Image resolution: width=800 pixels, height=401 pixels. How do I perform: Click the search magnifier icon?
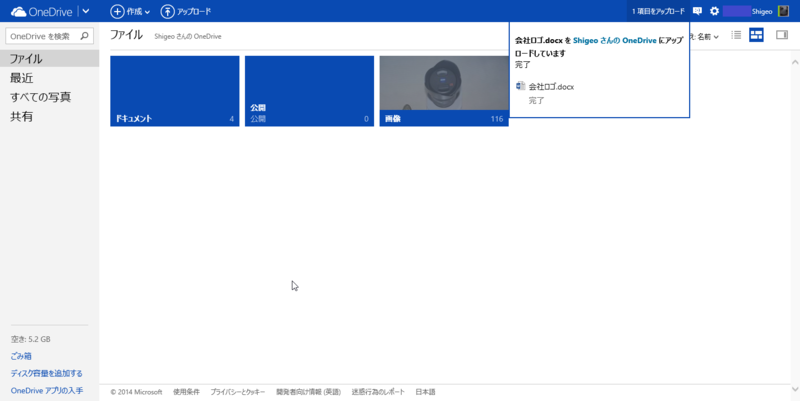(85, 36)
